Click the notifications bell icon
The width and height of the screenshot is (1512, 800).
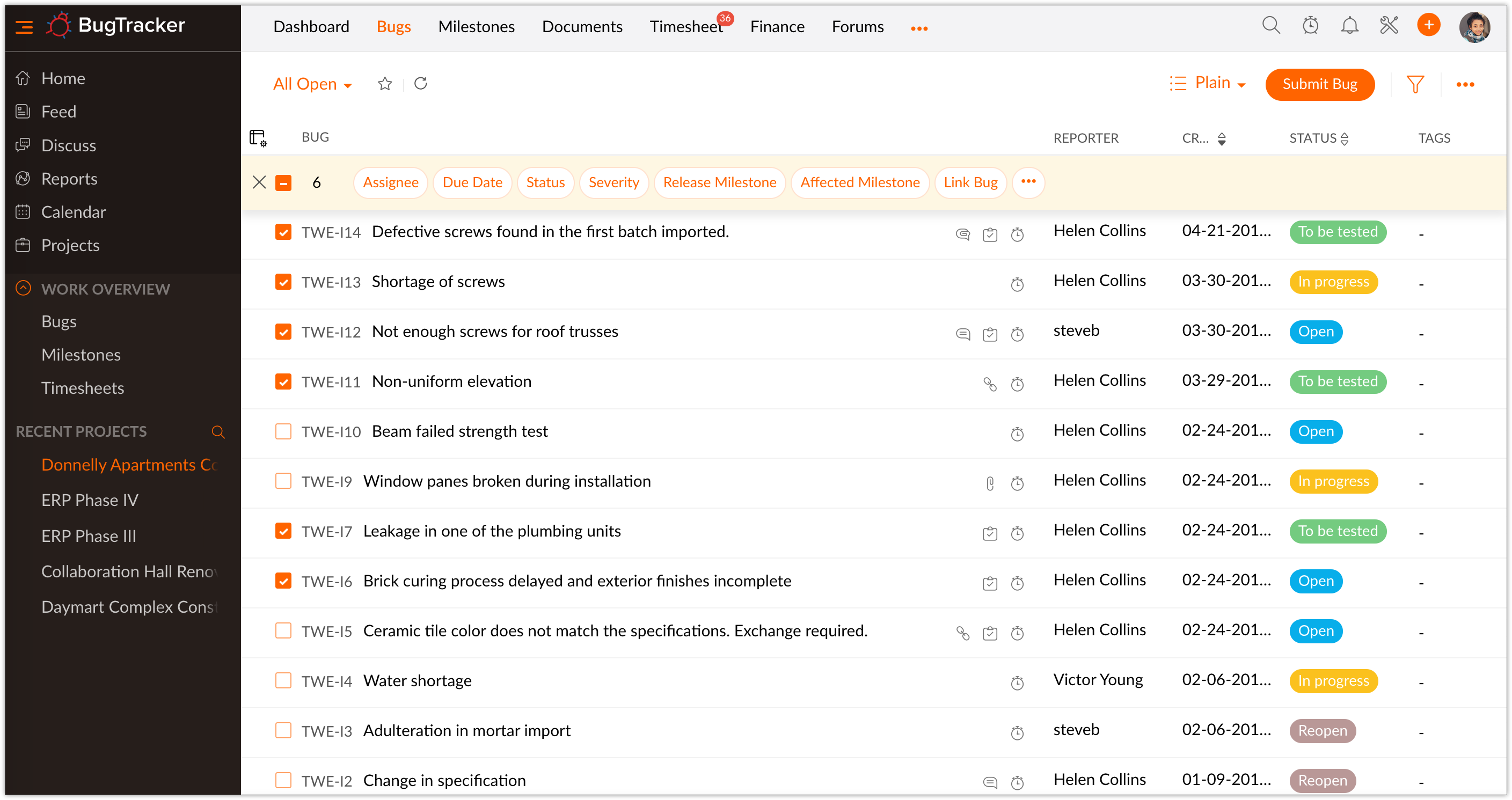click(1349, 25)
